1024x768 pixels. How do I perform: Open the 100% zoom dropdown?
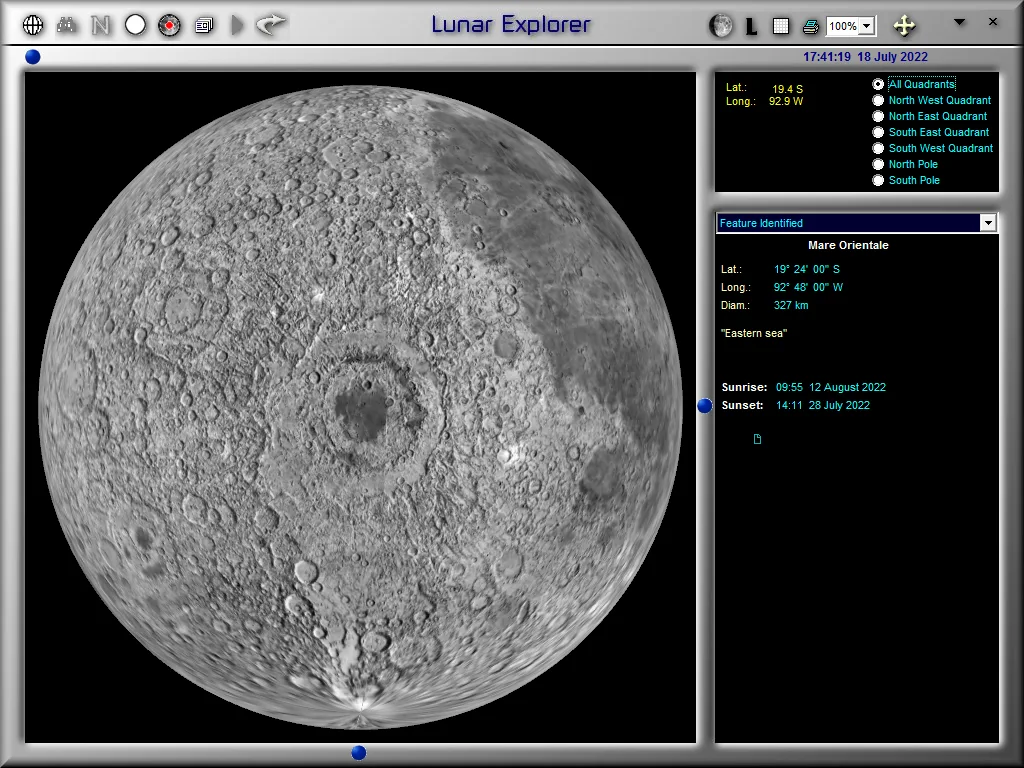point(867,26)
